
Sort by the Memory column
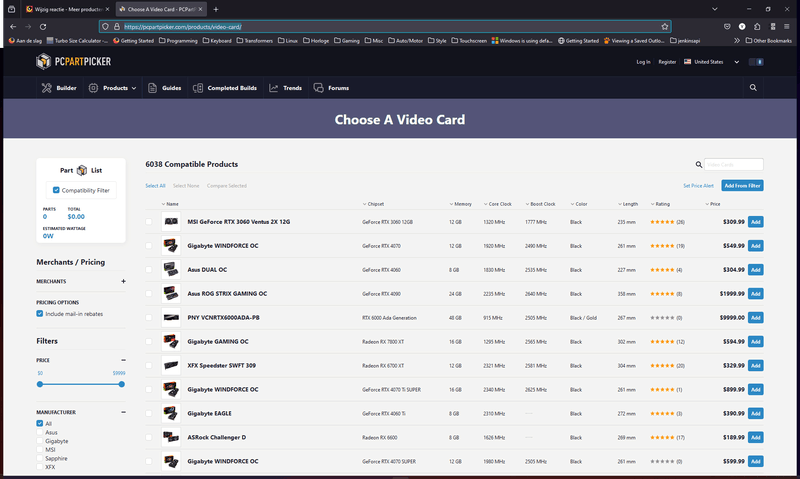coord(460,204)
